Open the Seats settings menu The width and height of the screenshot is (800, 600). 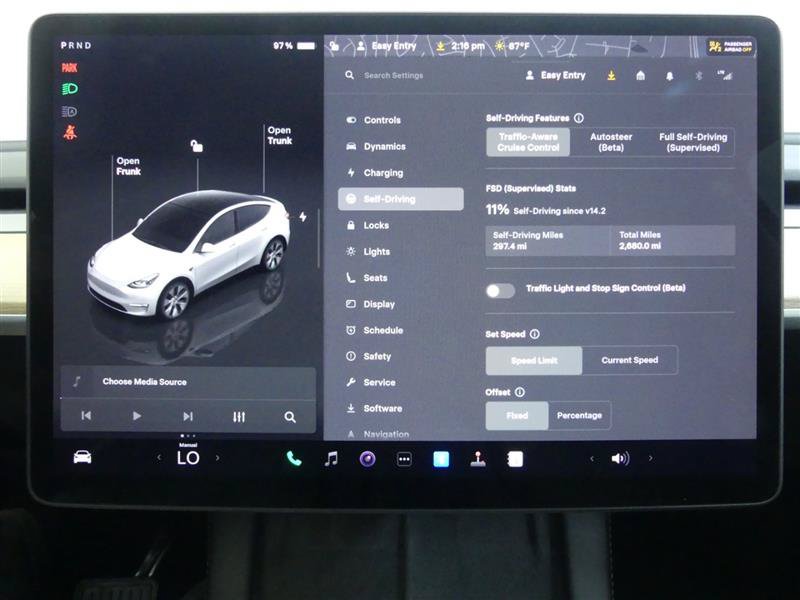pos(401,278)
